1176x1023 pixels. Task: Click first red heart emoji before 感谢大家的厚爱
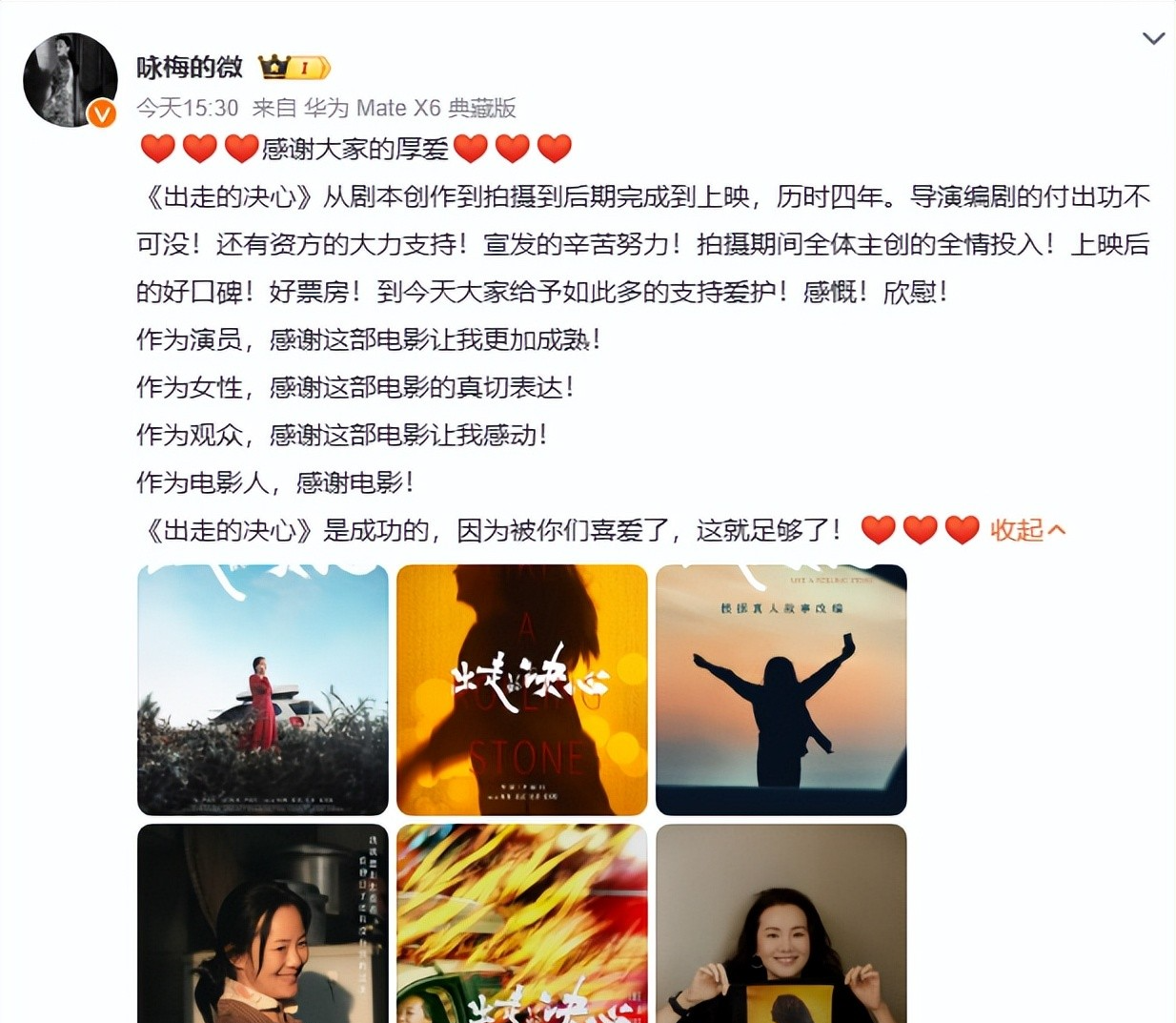click(158, 149)
